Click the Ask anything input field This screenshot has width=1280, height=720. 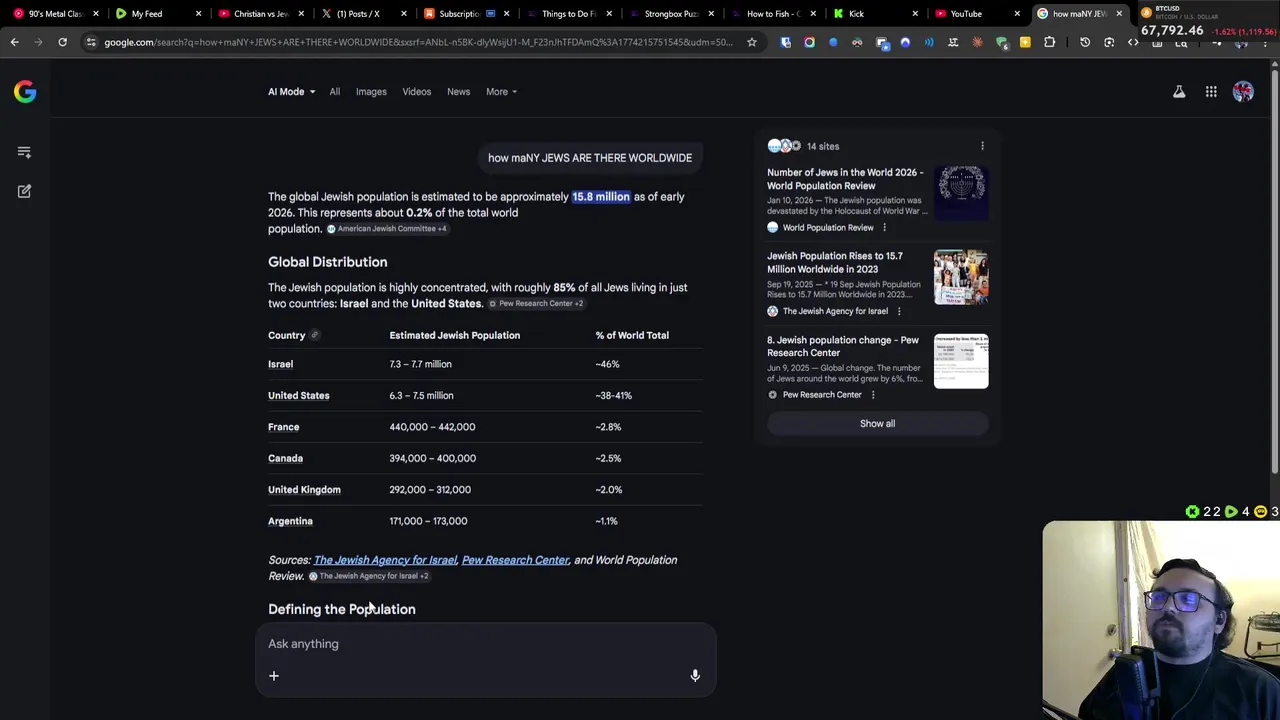[470, 644]
